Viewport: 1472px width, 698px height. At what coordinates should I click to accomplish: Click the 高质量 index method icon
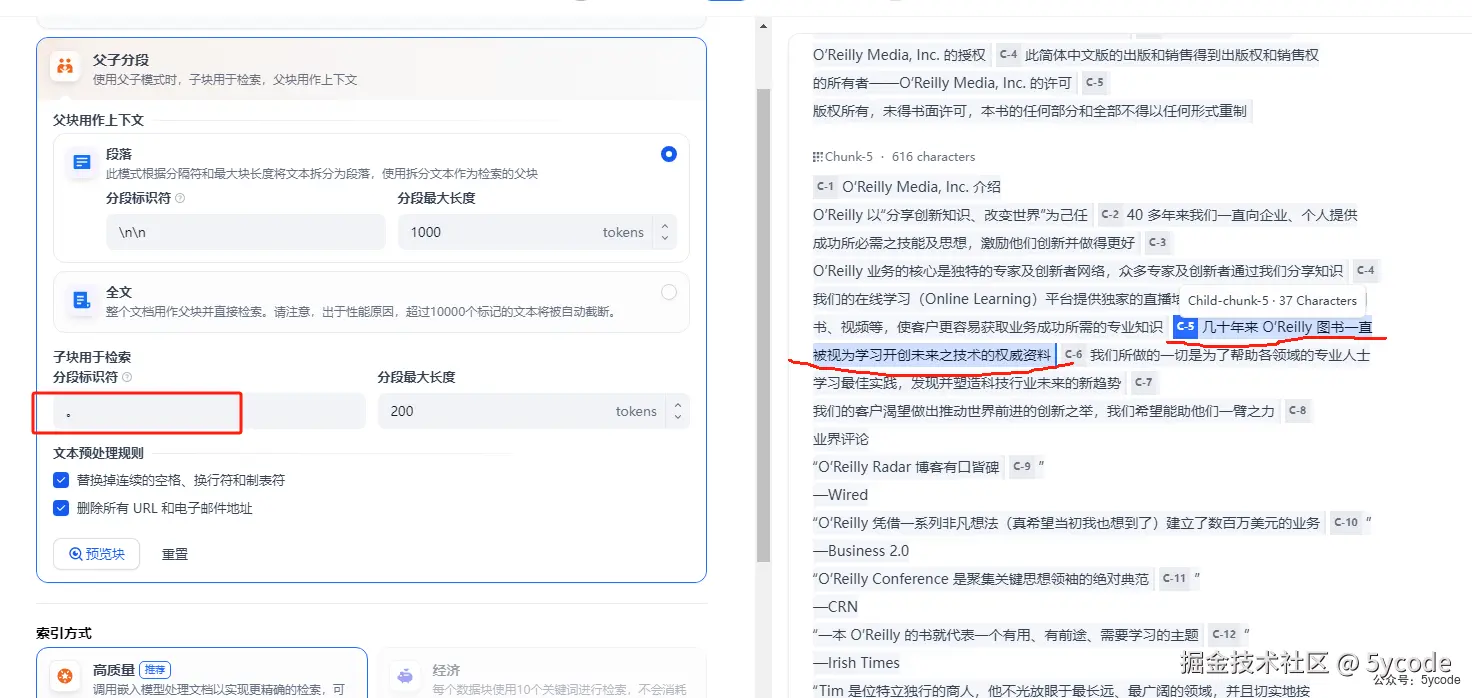coord(66,677)
